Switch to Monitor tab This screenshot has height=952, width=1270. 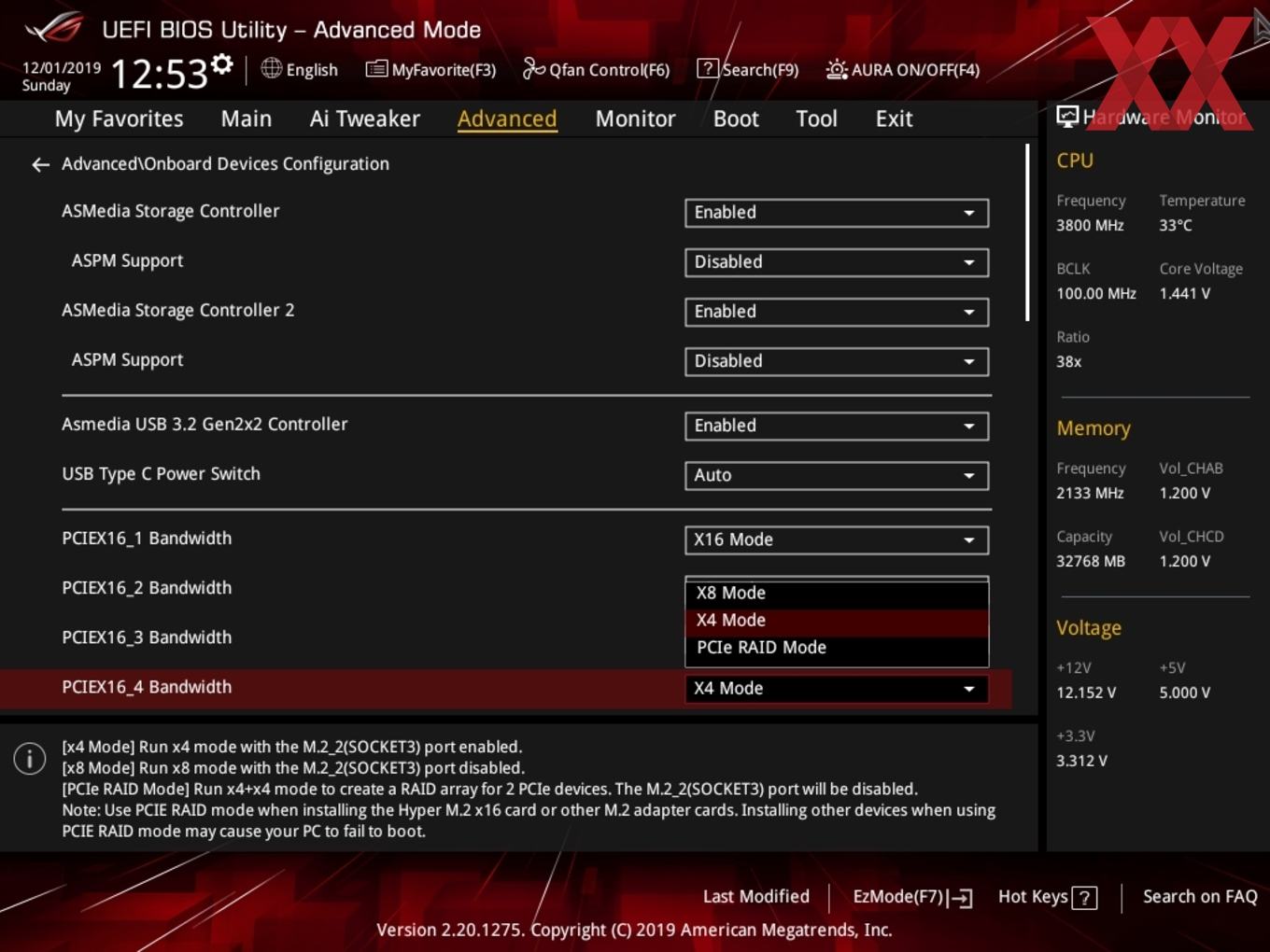click(635, 119)
